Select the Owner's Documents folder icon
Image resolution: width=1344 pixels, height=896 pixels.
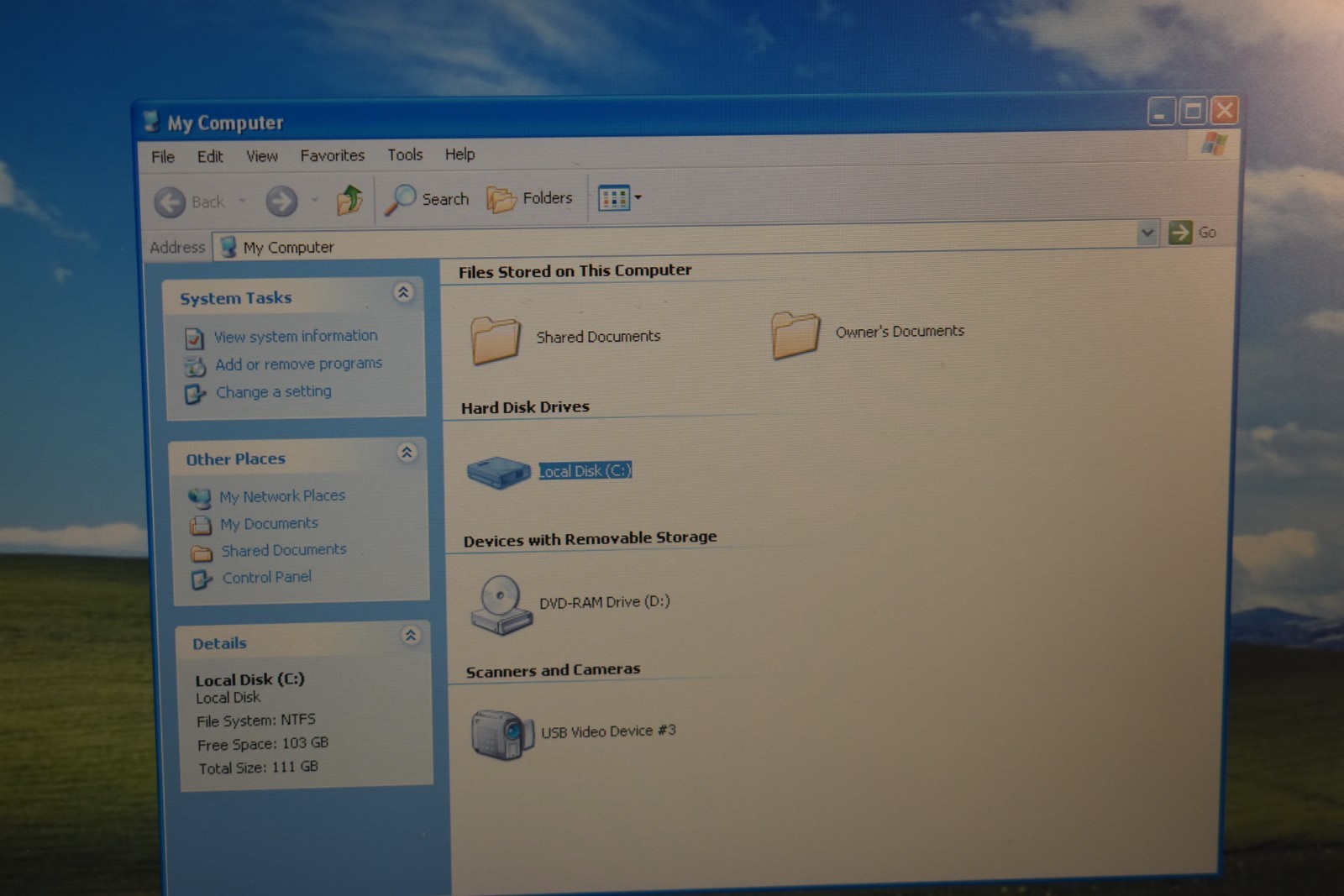[x=795, y=335]
